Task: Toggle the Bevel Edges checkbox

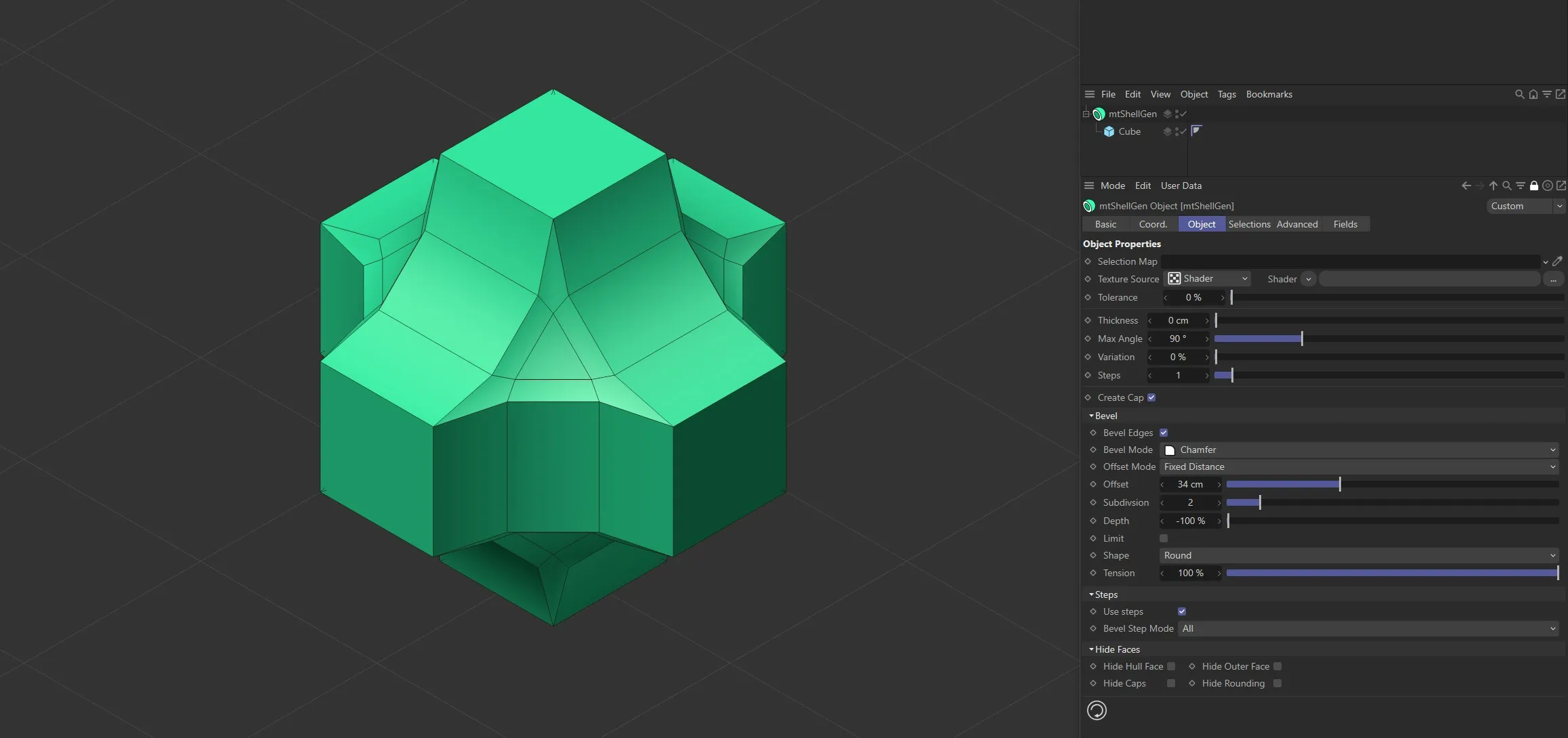Action: click(1163, 432)
